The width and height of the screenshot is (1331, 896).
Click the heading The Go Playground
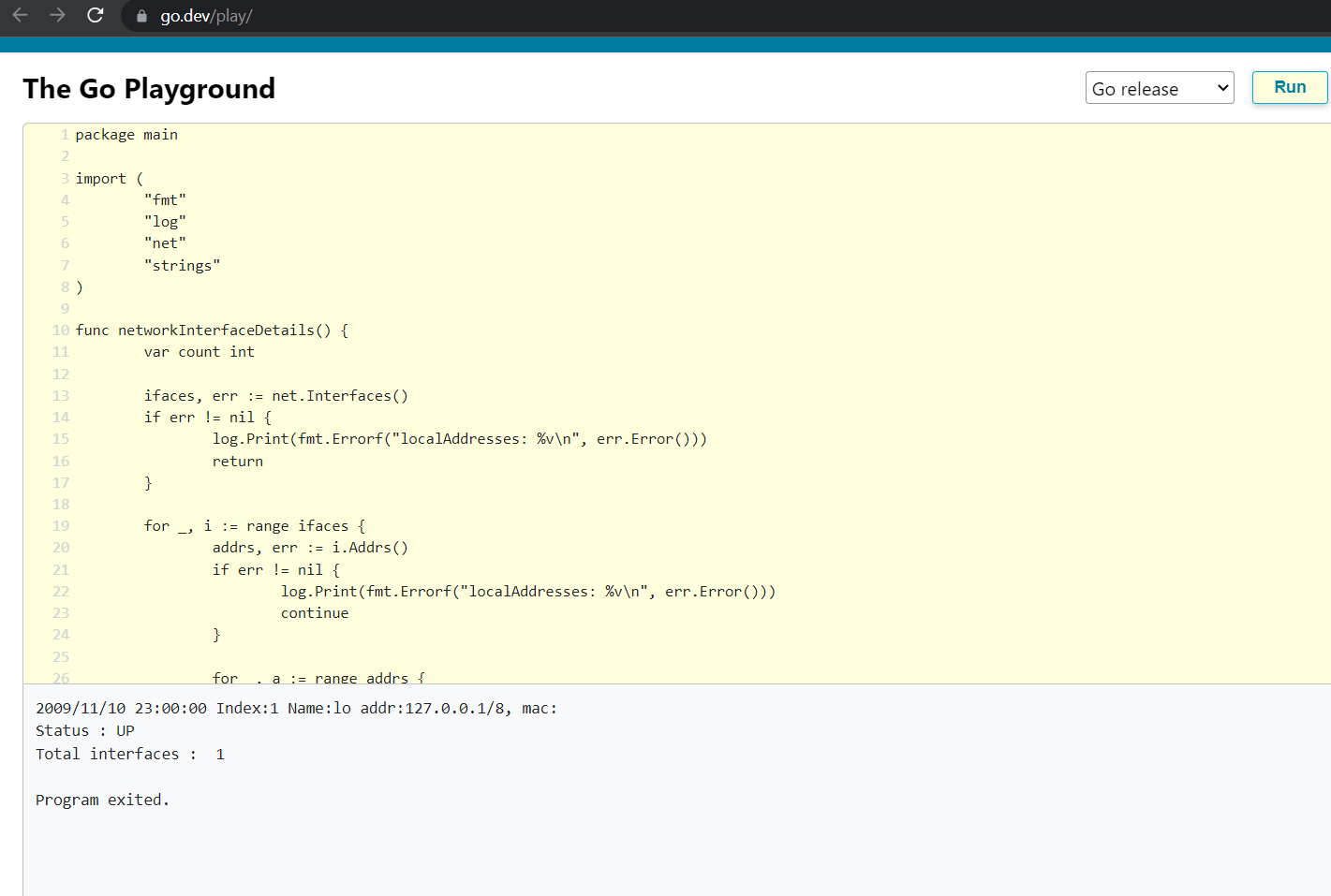point(149,88)
